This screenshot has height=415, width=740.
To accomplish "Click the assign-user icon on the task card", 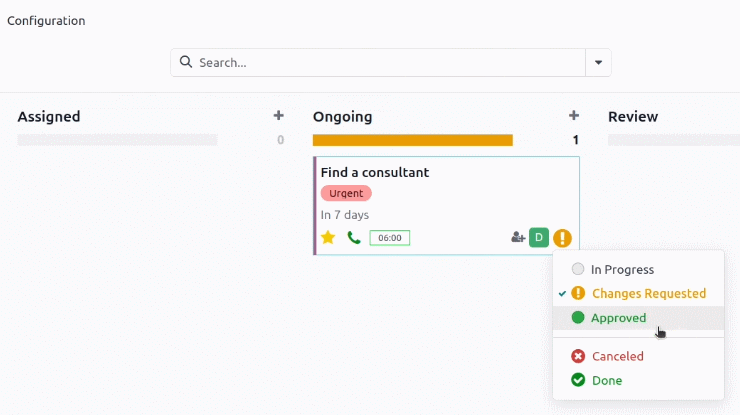I will 518,237.
